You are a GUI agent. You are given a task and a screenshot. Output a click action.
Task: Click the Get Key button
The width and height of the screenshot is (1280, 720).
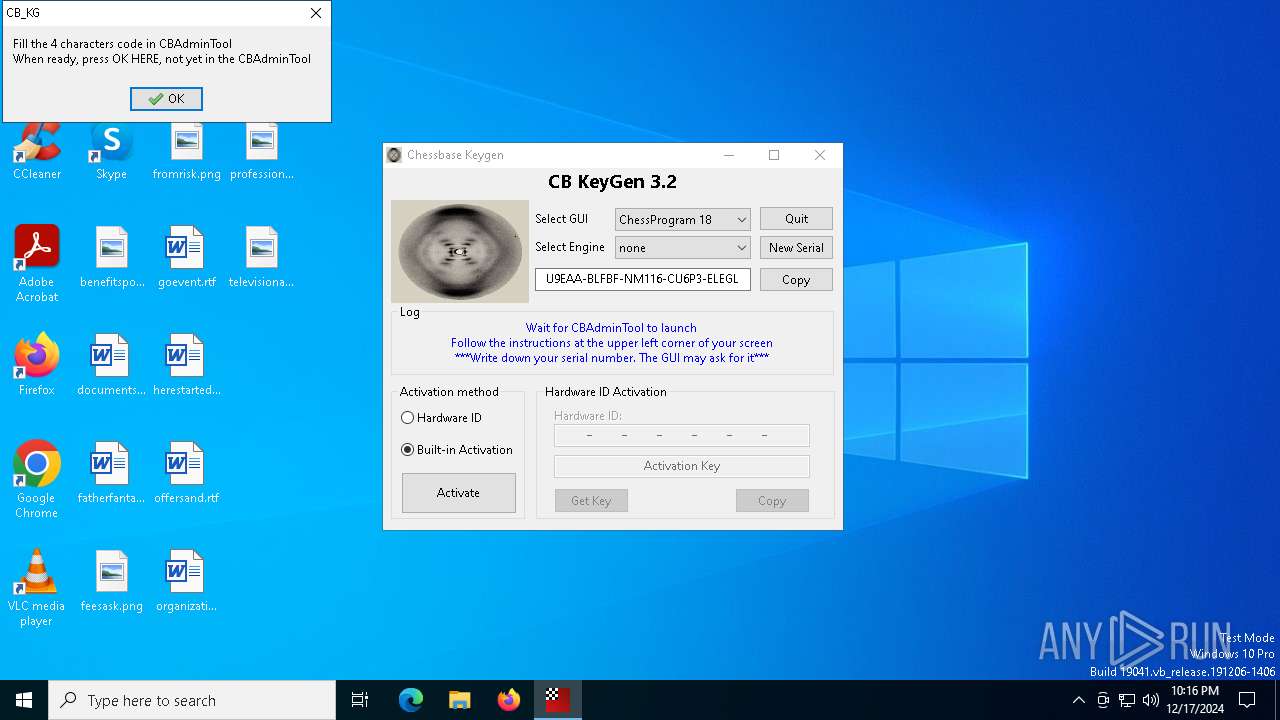point(591,501)
